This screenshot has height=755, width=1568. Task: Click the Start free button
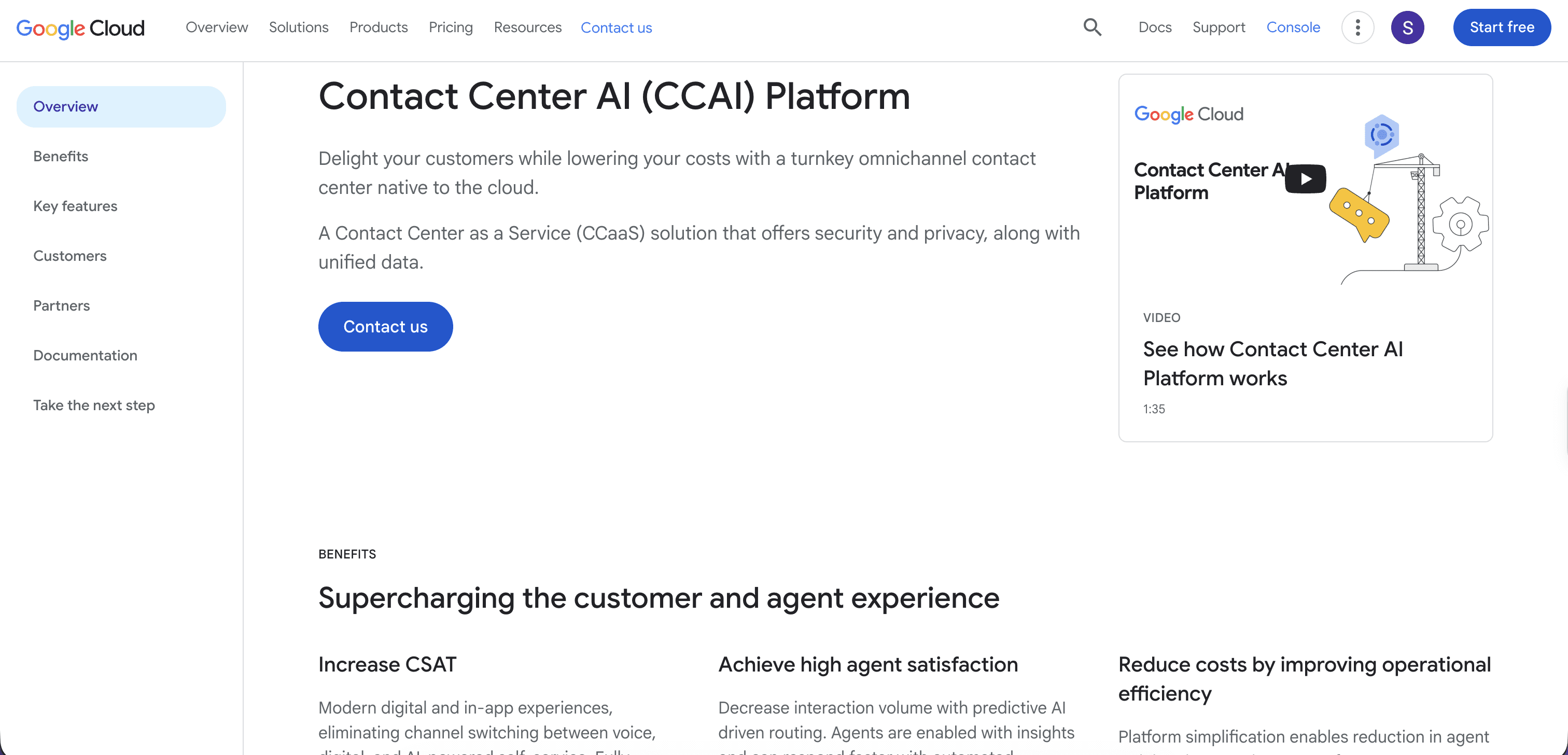[1502, 27]
